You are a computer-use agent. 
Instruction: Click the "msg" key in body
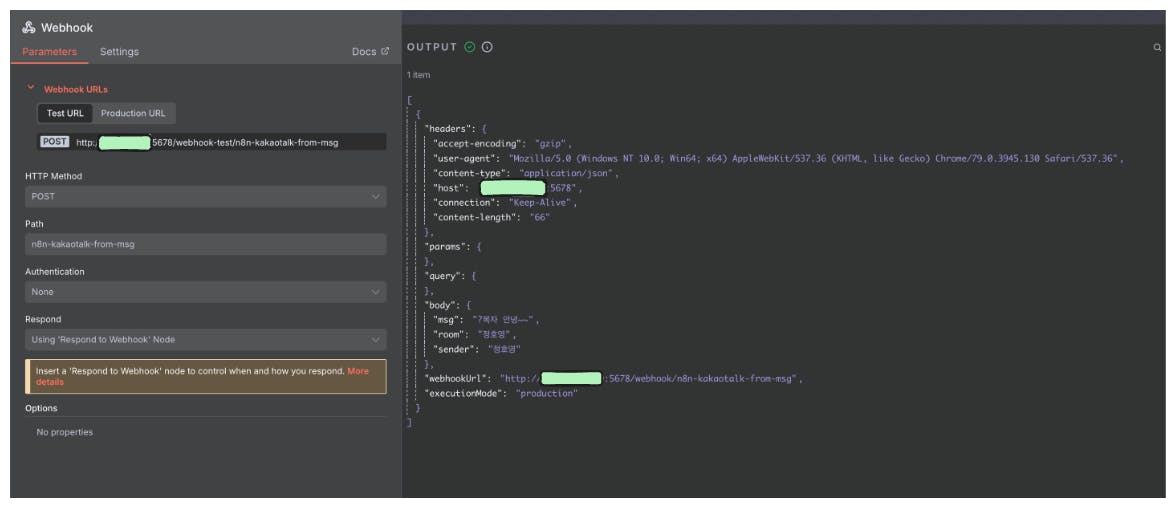(448, 320)
